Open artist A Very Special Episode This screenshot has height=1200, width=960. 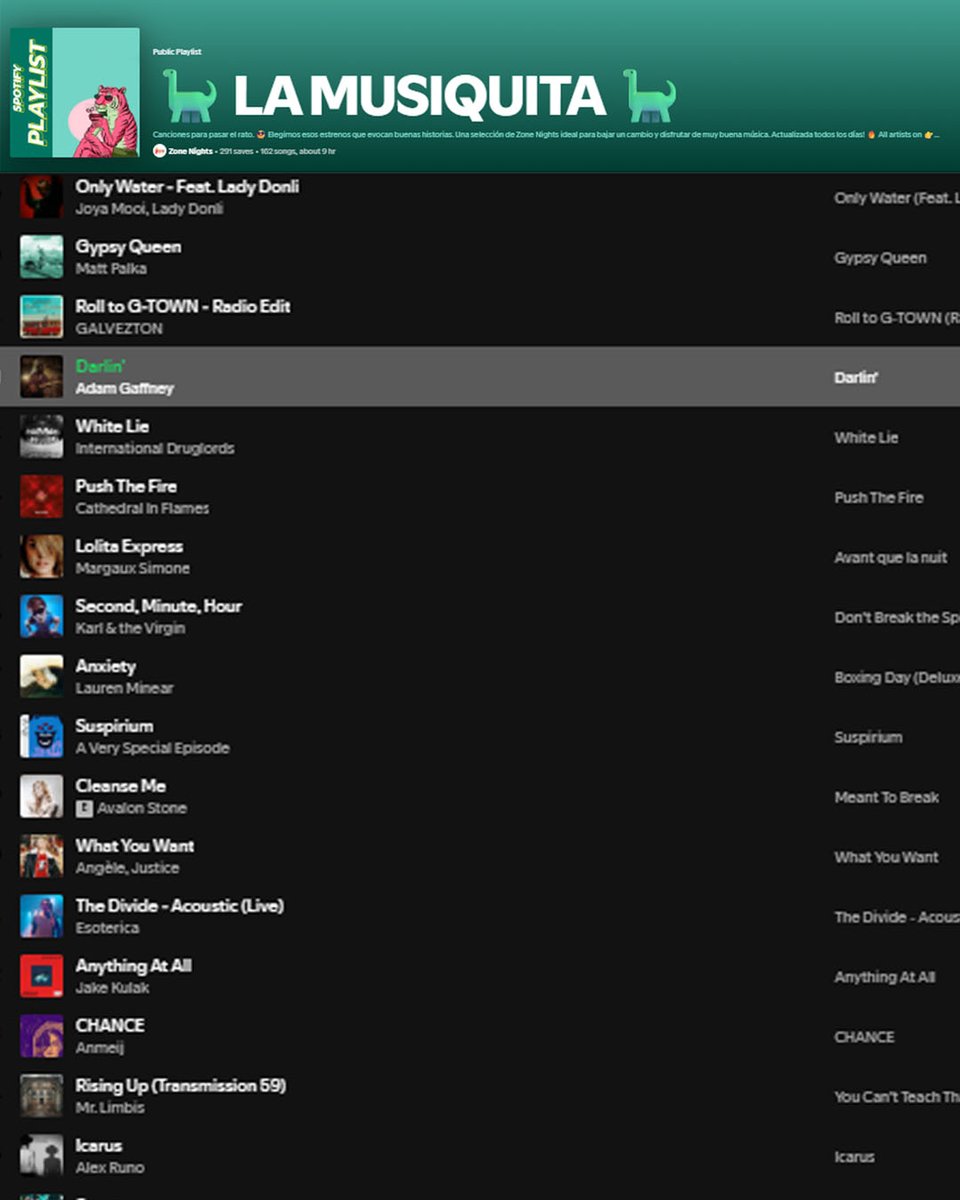click(x=152, y=749)
